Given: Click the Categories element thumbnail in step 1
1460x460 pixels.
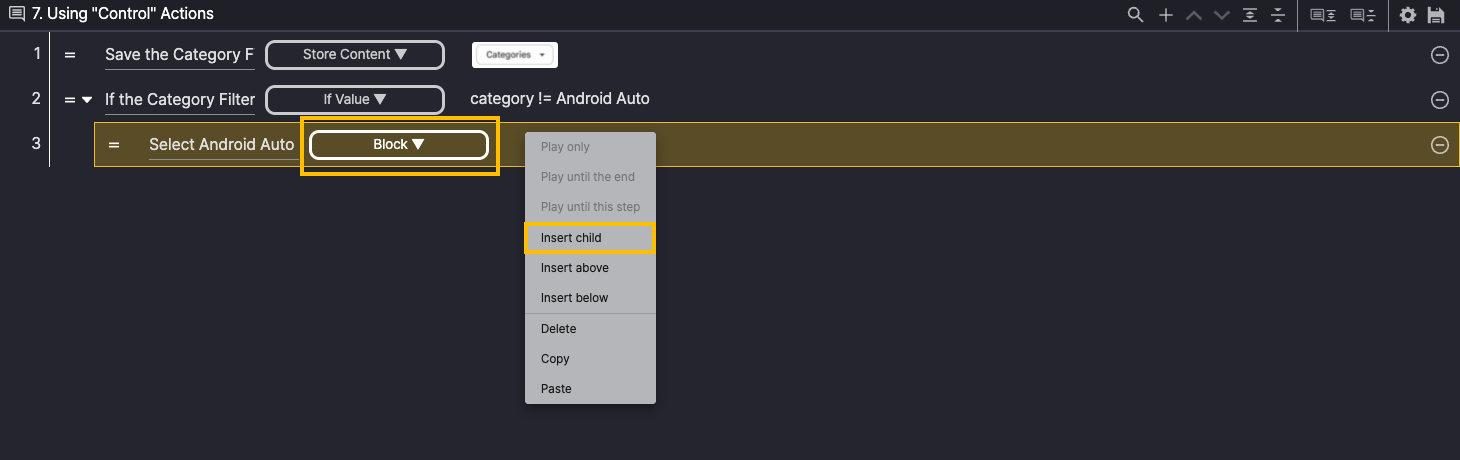Looking at the screenshot, I should [x=514, y=55].
